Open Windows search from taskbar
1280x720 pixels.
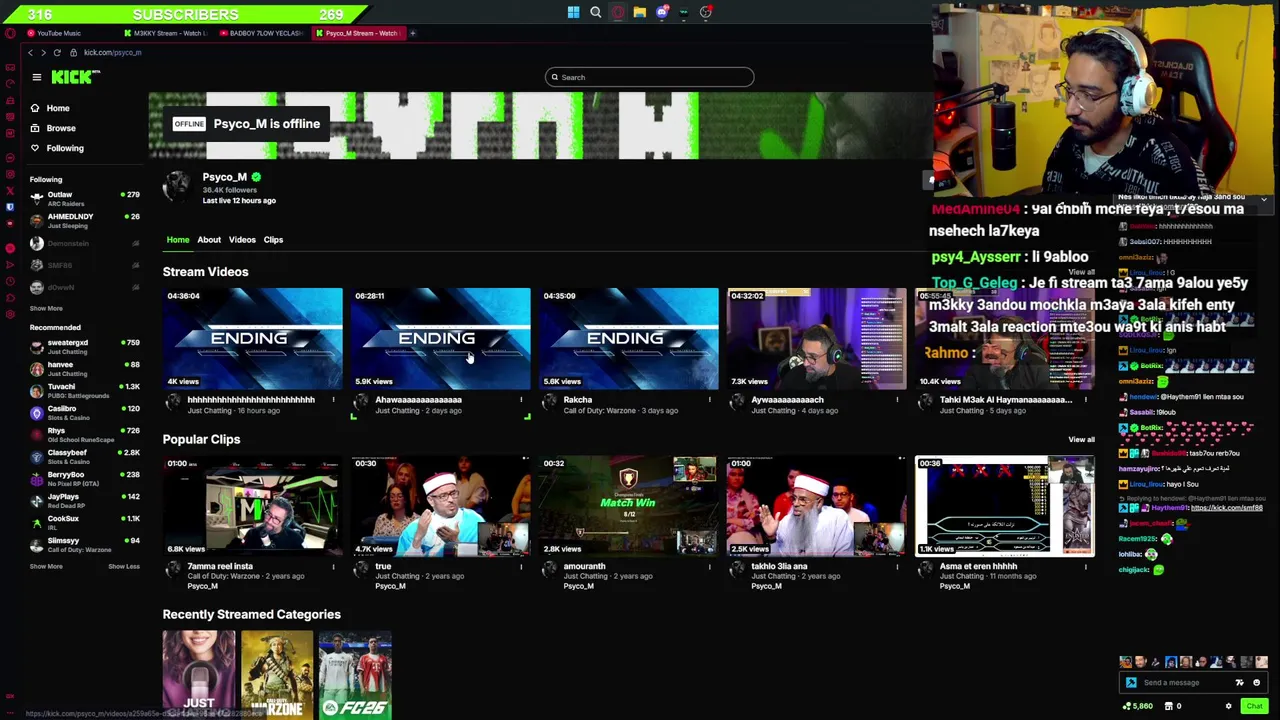pos(596,12)
